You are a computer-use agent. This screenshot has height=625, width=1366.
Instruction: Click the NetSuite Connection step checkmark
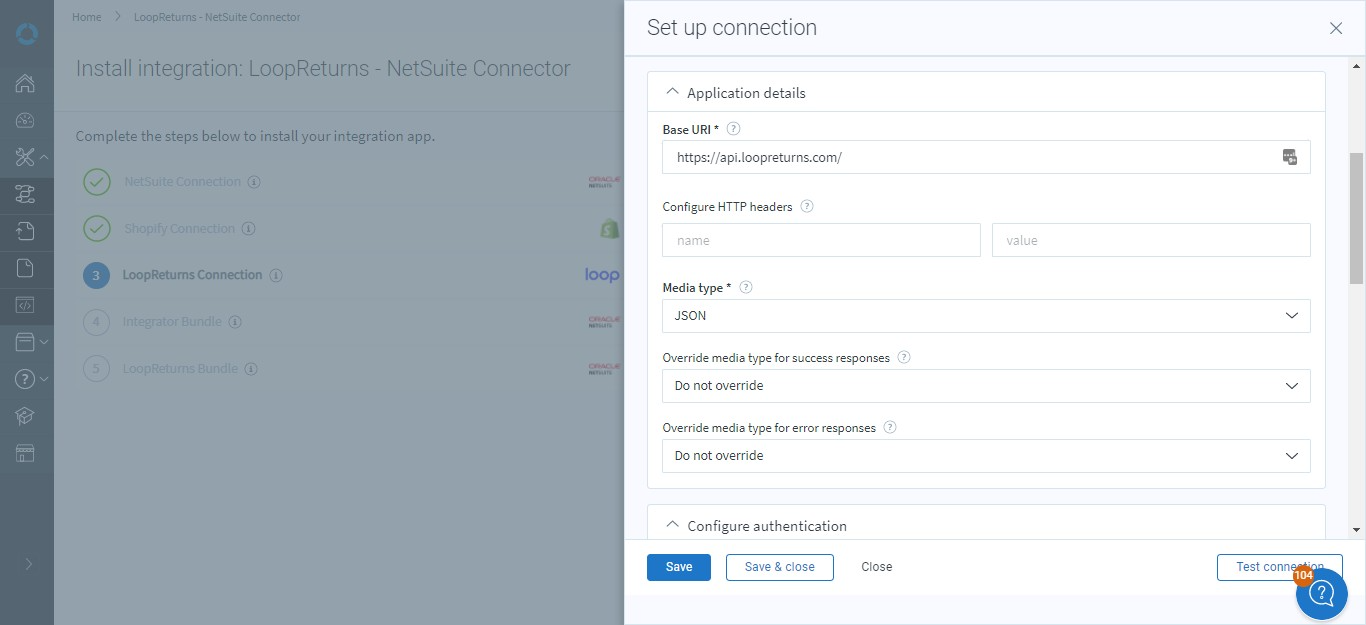point(97,182)
